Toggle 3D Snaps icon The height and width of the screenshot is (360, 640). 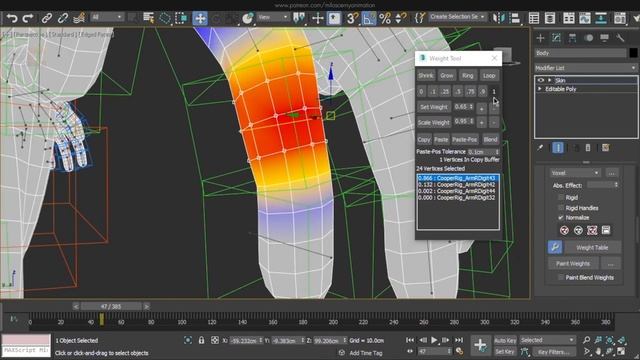coord(353,18)
